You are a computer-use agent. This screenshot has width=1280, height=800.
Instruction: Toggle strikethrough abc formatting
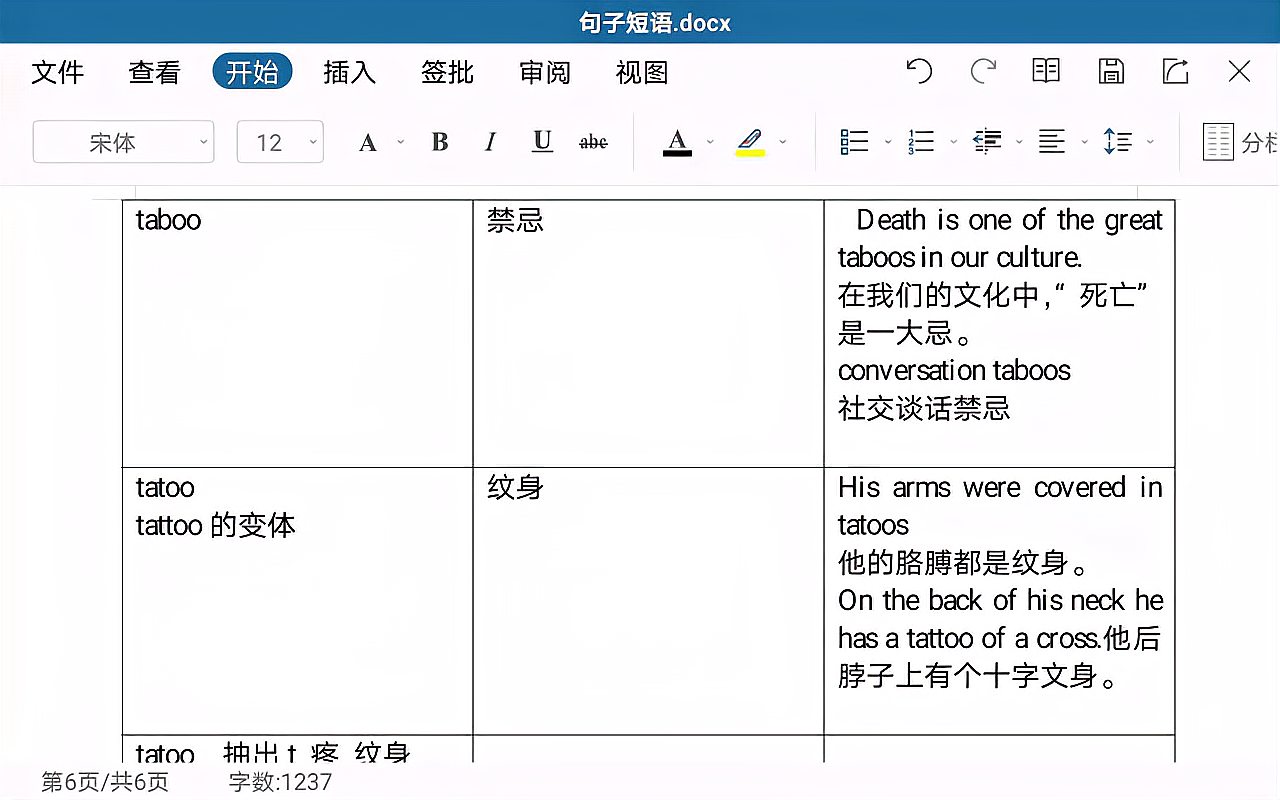pyautogui.click(x=593, y=142)
